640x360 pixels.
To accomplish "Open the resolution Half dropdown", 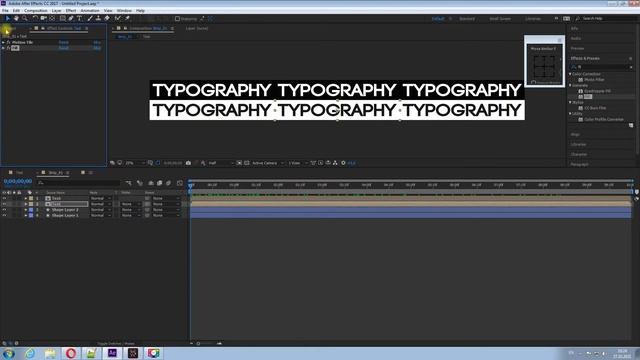I will coord(221,163).
